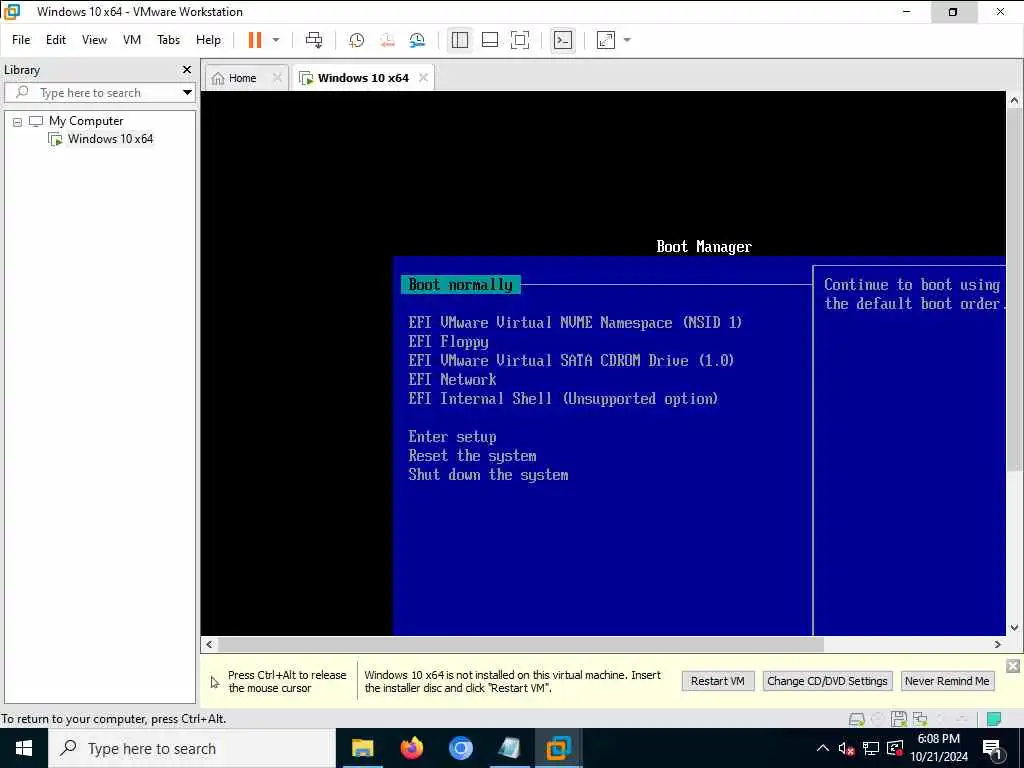Open the Library search filter dropdown arrow
This screenshot has height=768, width=1024.
click(187, 93)
